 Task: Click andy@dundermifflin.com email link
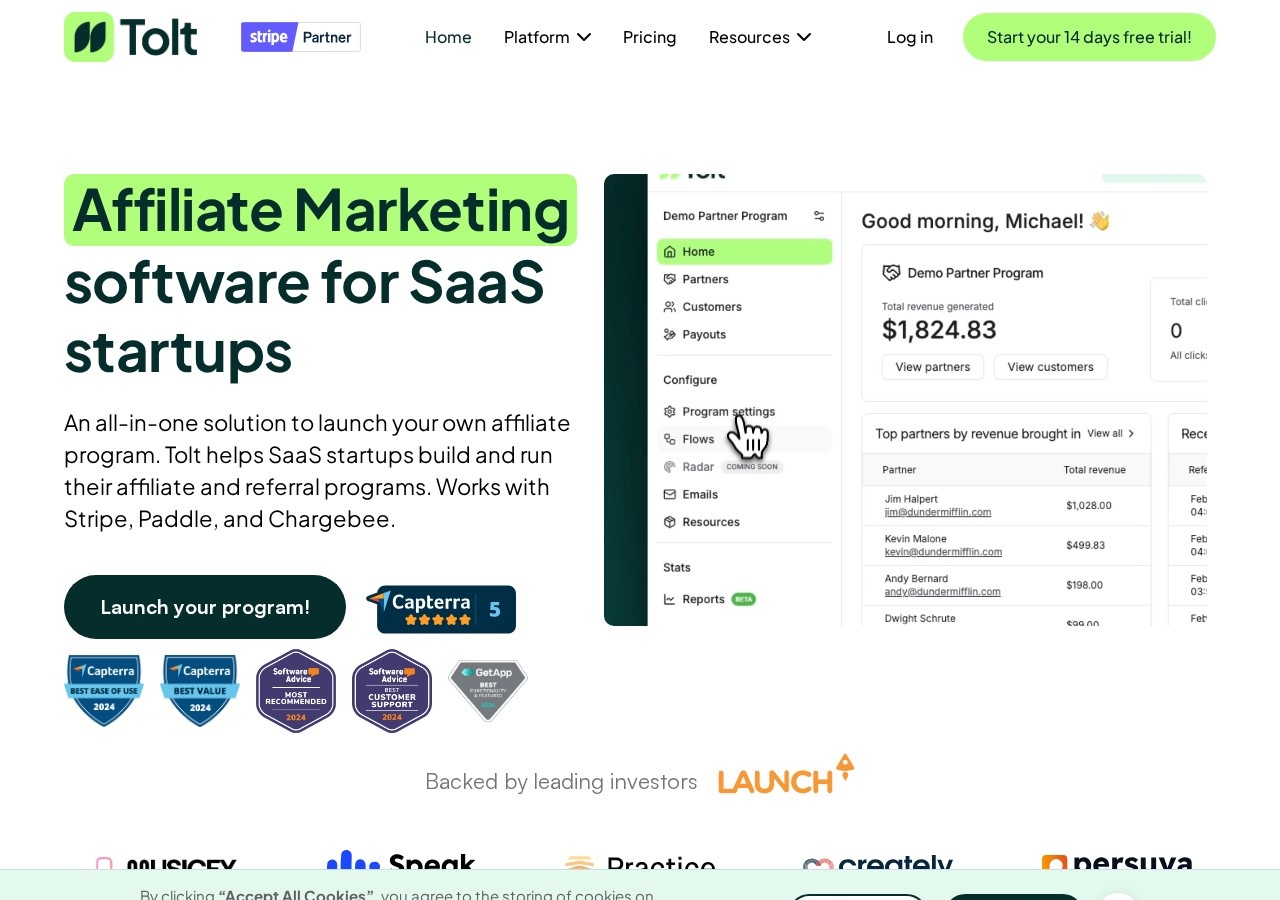942,592
